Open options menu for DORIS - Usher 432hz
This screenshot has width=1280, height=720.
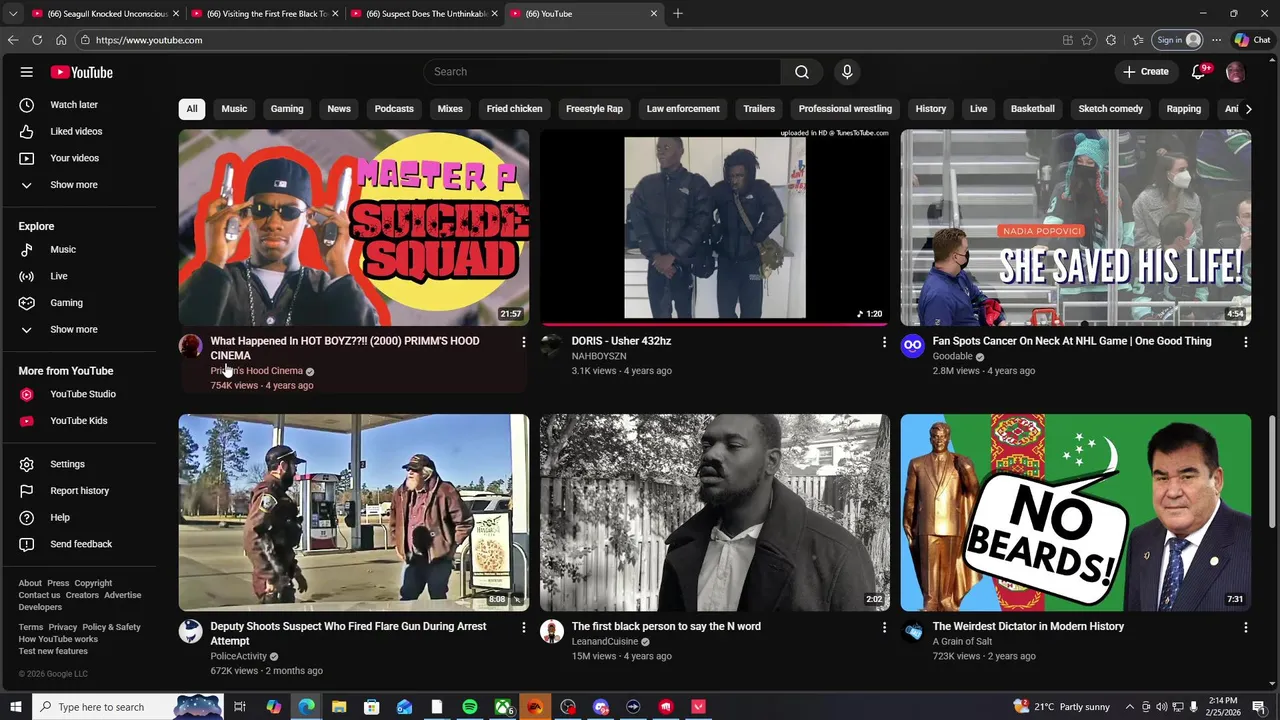(x=884, y=342)
